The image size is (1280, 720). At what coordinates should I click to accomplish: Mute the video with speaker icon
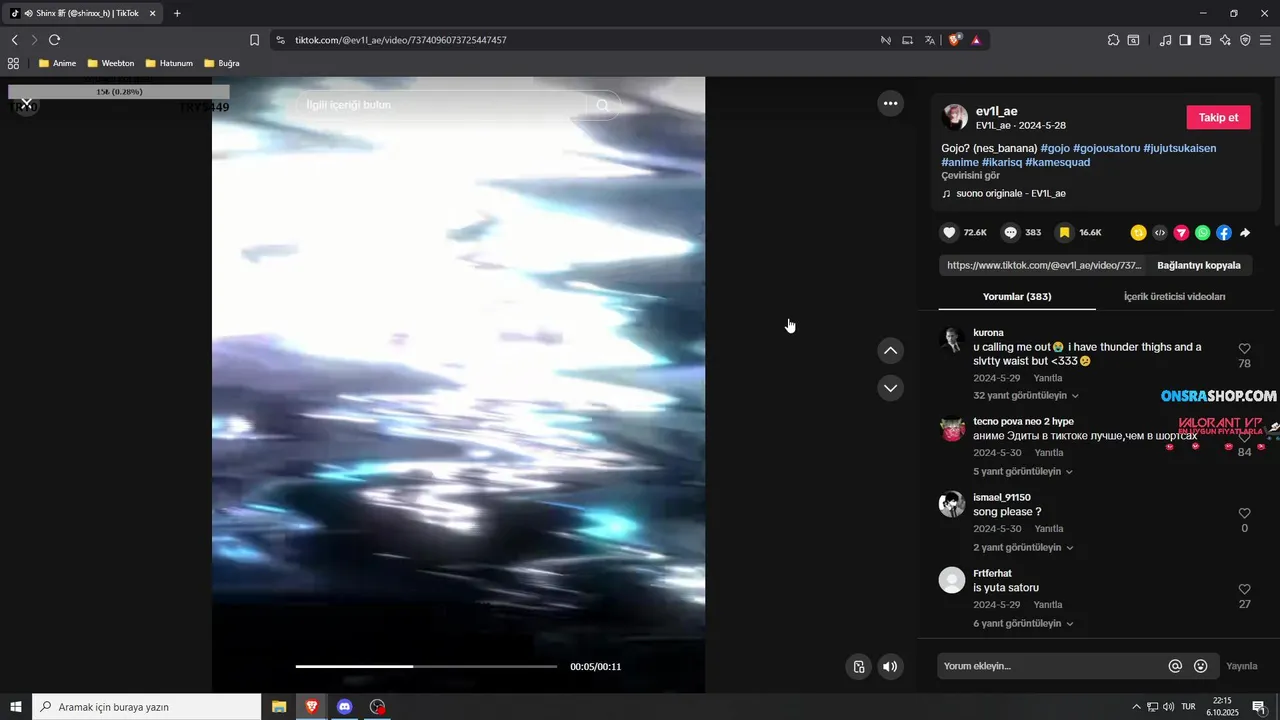(890, 667)
